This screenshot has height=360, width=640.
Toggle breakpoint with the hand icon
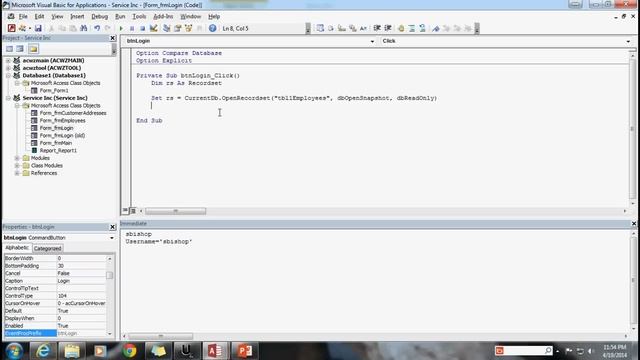pos(401,28)
